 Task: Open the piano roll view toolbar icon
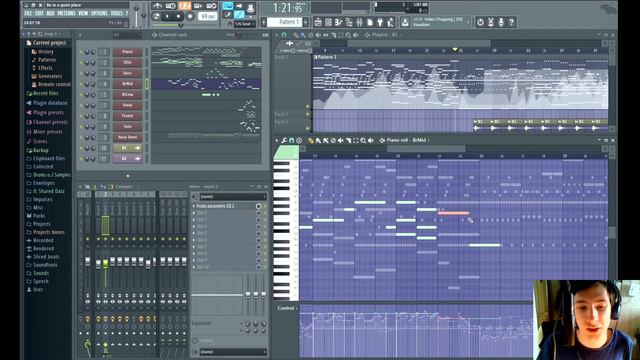338,22
